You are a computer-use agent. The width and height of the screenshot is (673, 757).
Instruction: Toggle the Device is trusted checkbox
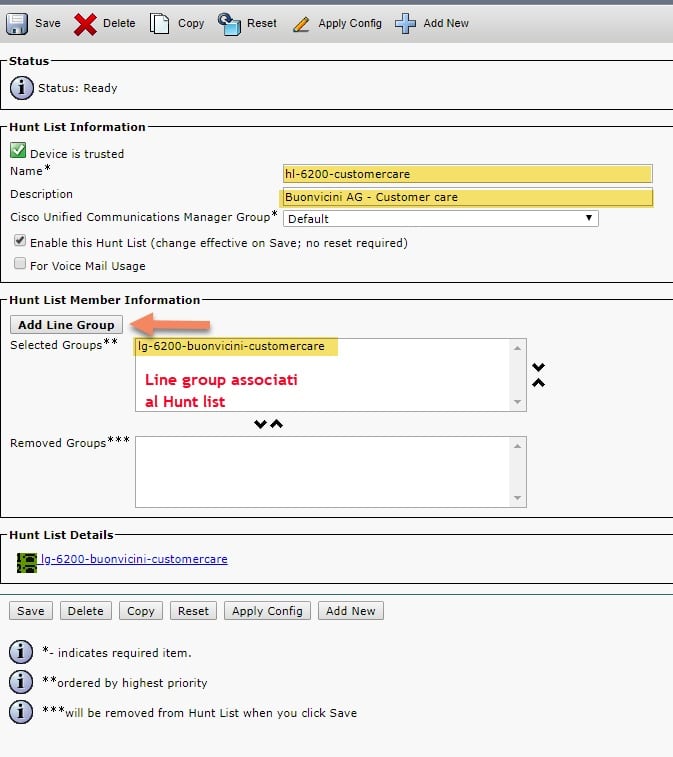coord(18,151)
